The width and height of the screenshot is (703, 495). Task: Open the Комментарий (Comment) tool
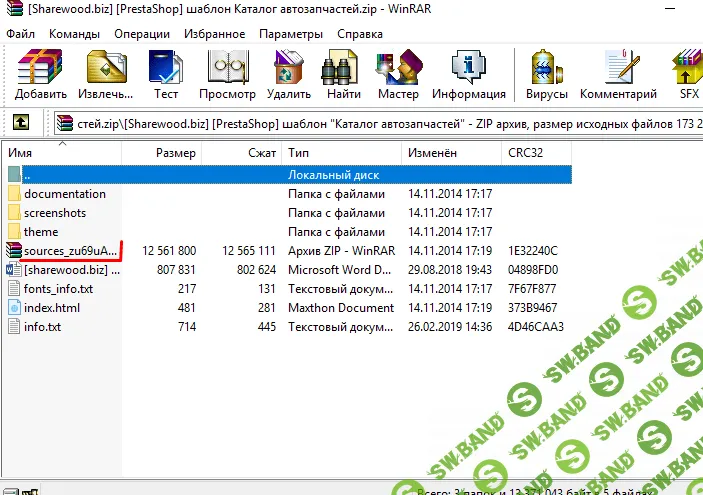click(621, 67)
